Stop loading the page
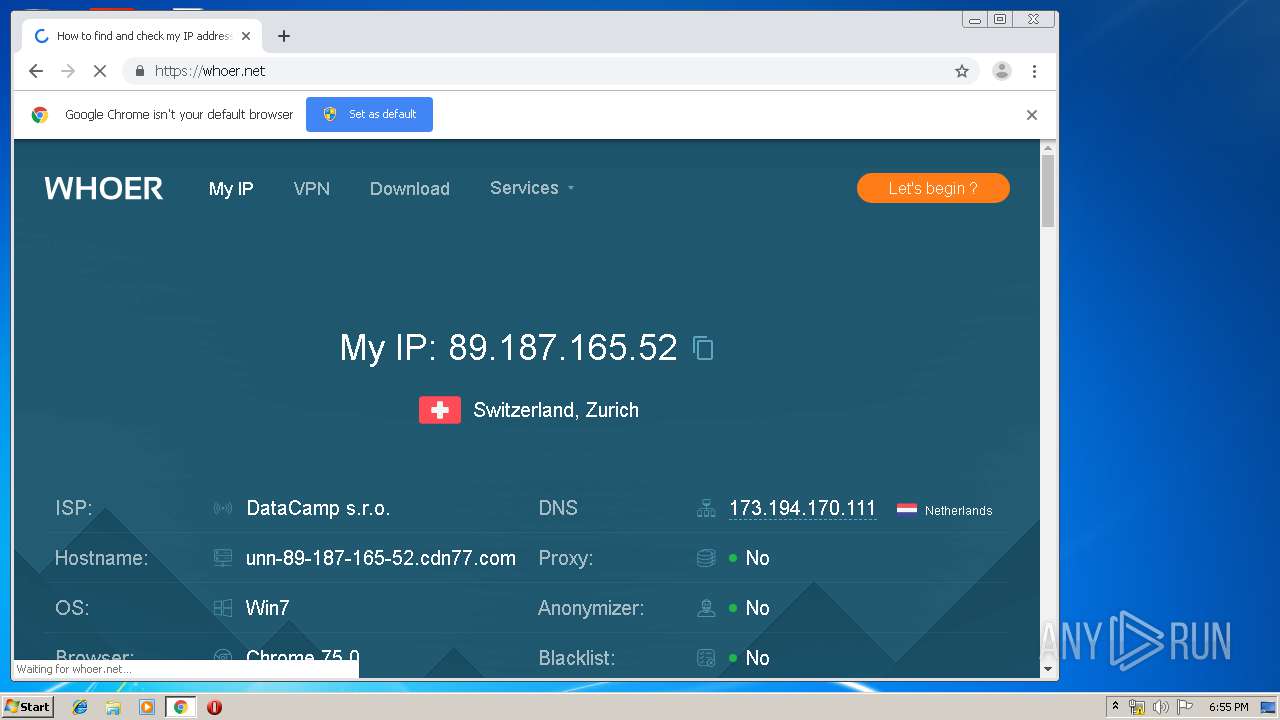The image size is (1280, 720). [x=100, y=71]
